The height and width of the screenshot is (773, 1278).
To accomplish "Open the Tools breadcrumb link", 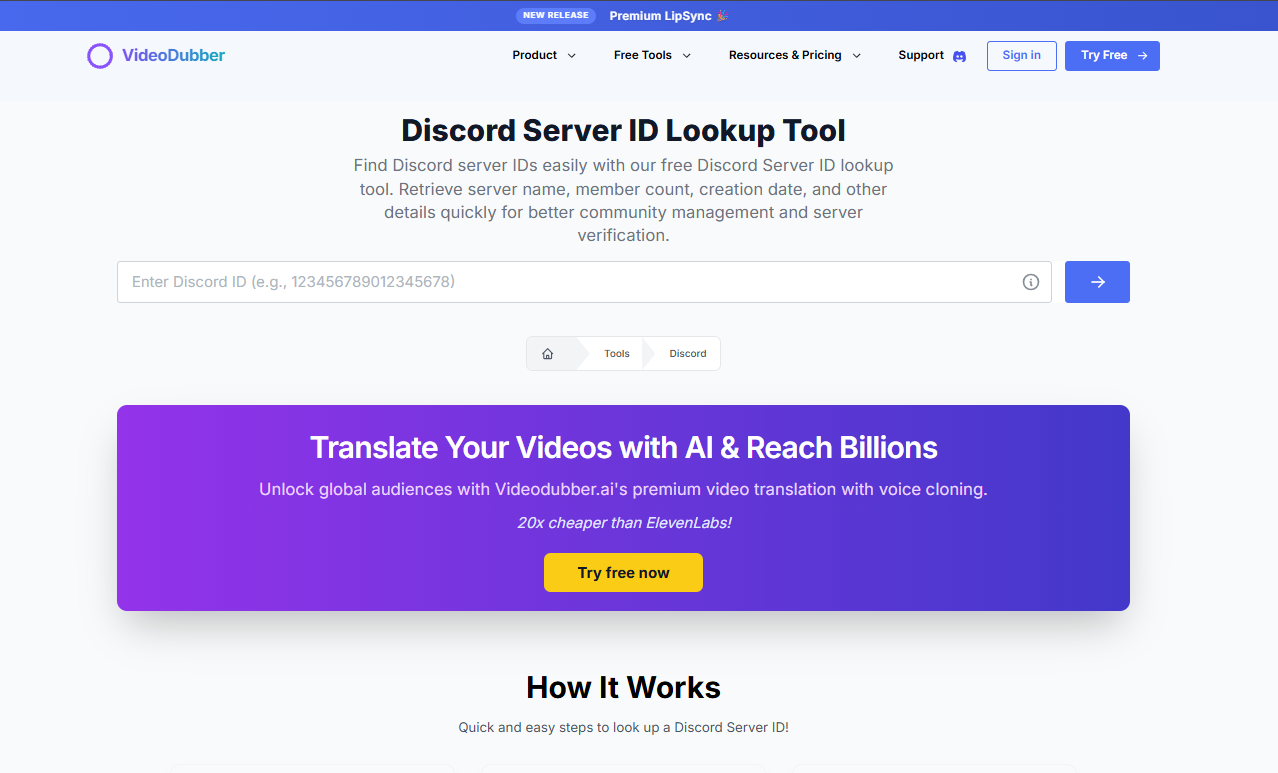I will pyautogui.click(x=617, y=354).
